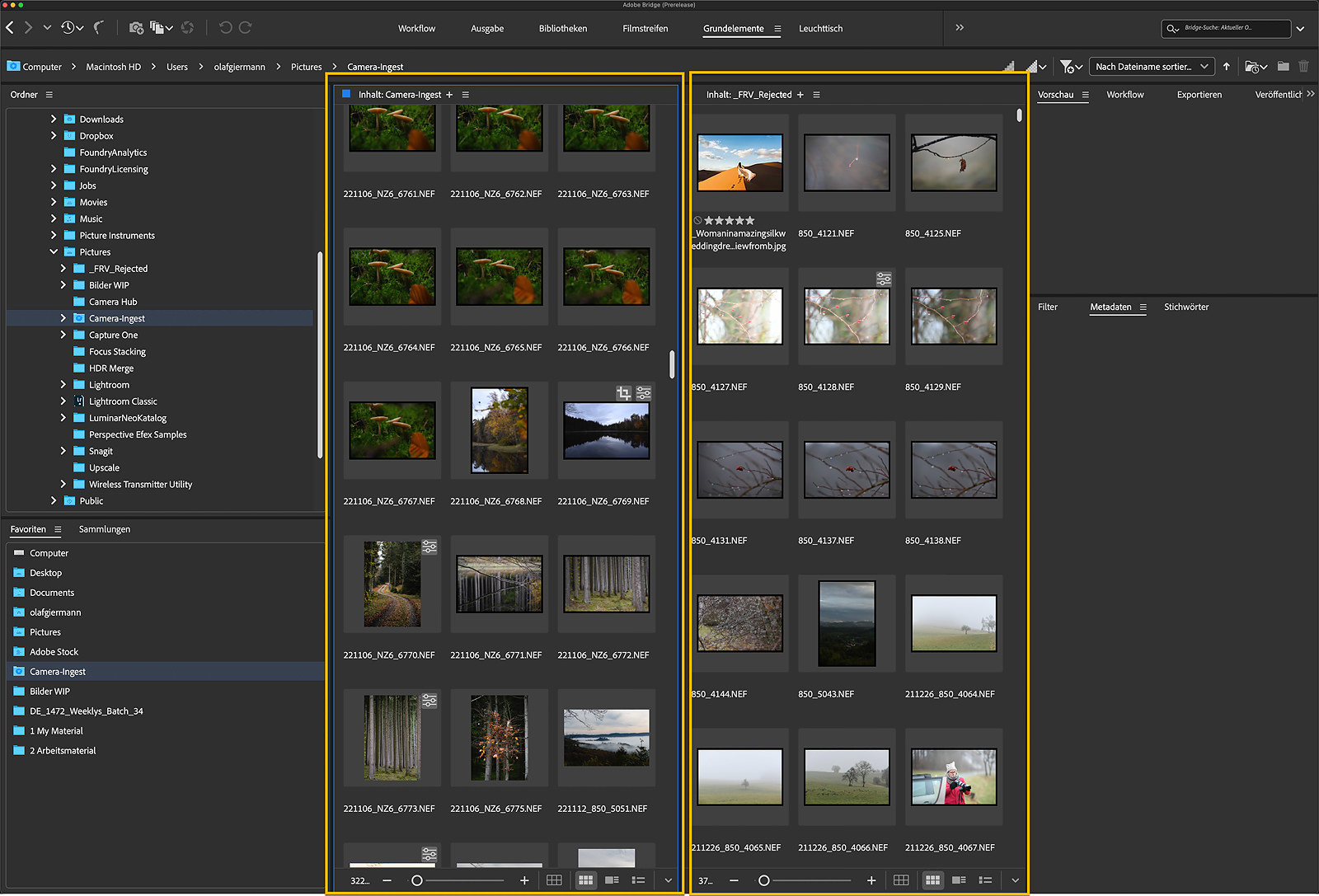Image resolution: width=1319 pixels, height=896 pixels.
Task: Open the Stichwörter panel tab
Action: tap(1185, 307)
